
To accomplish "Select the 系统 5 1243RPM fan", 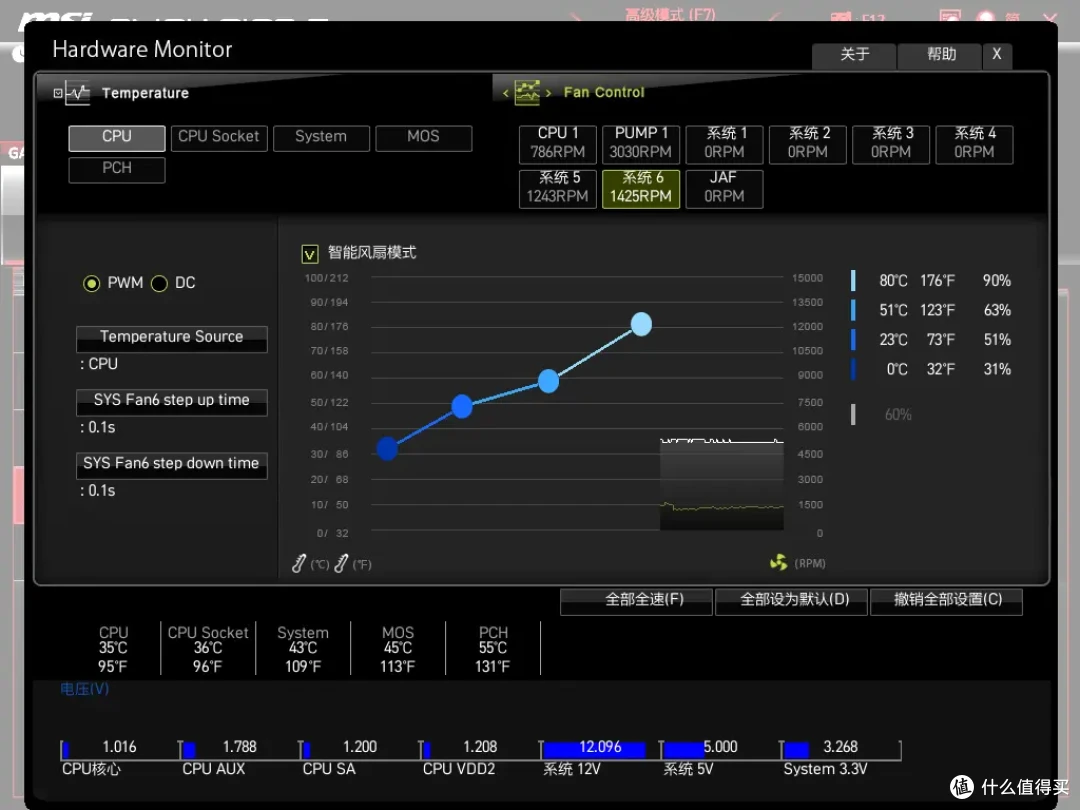I will [558, 188].
